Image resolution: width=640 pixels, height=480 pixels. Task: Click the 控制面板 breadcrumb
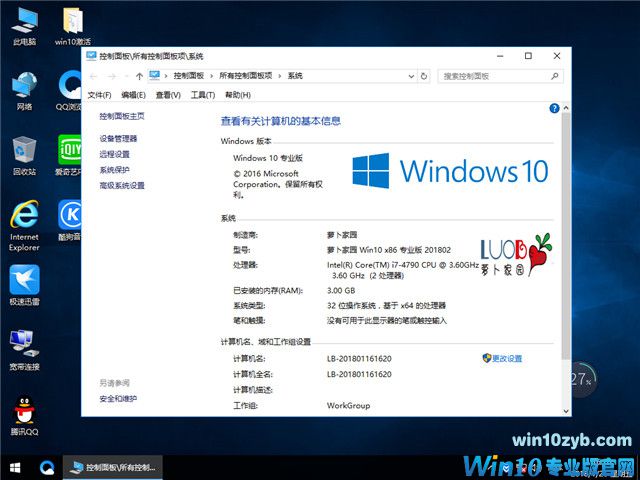coord(189,76)
